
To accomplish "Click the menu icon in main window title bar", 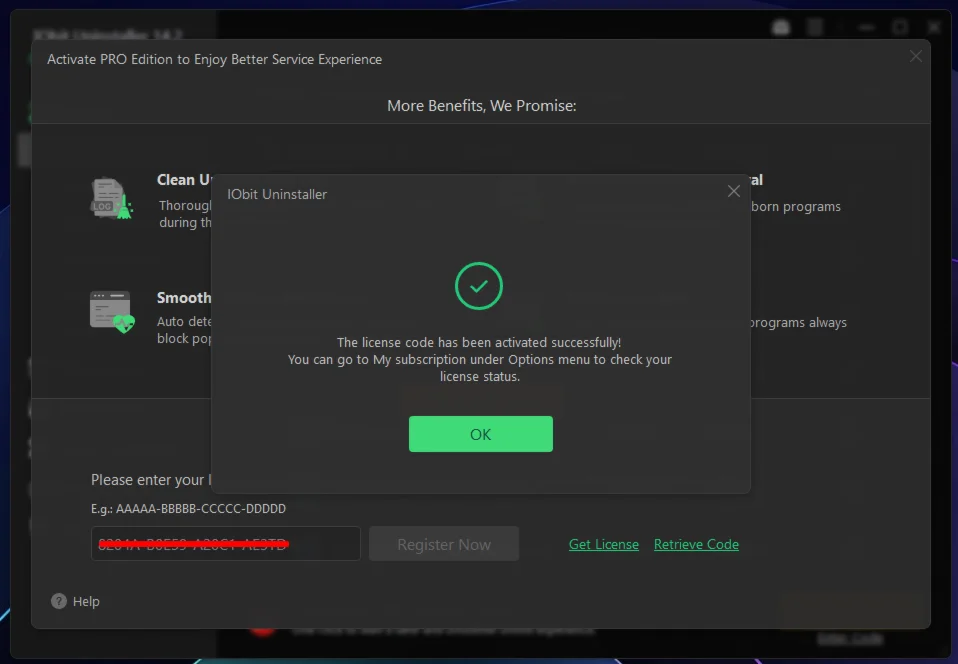I will [815, 27].
